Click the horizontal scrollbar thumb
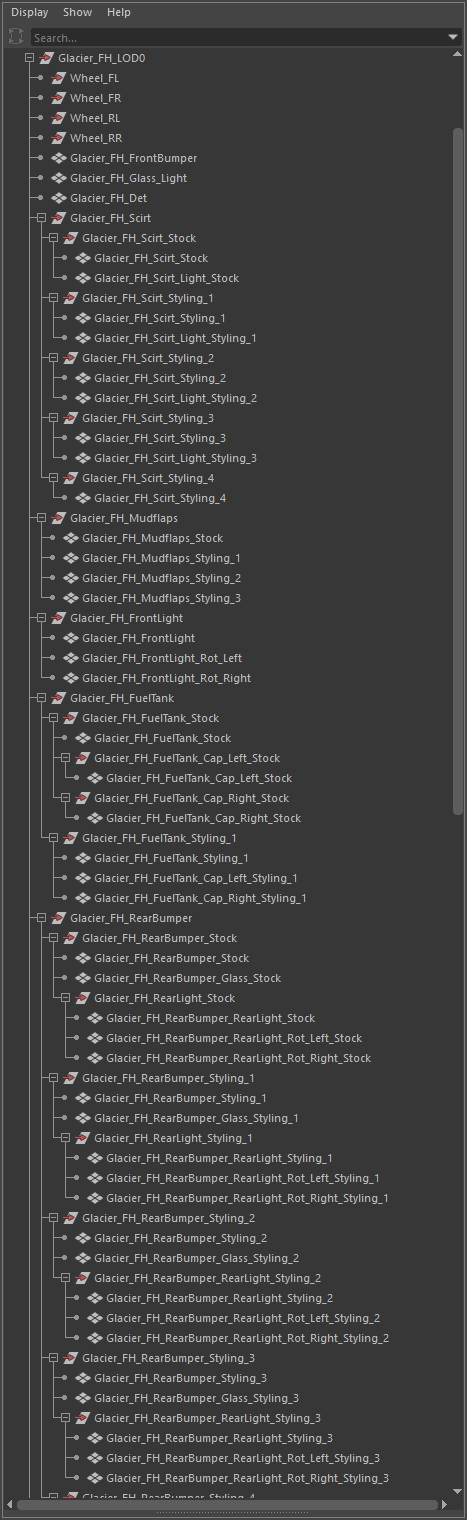Image resolution: width=467 pixels, height=1520 pixels. (x=228, y=1504)
